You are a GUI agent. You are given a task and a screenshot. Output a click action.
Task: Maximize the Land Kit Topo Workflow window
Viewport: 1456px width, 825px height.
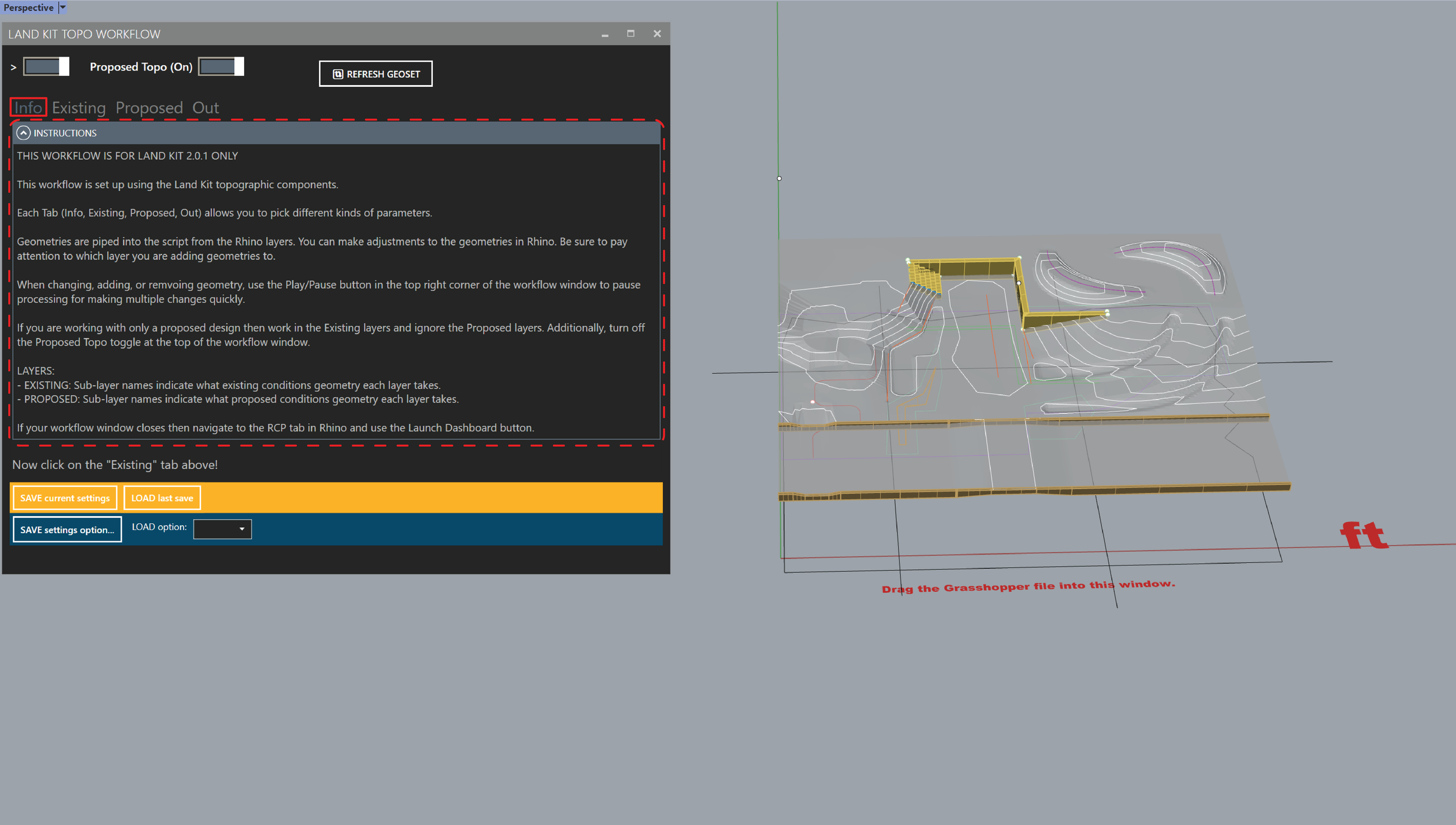pyautogui.click(x=631, y=34)
